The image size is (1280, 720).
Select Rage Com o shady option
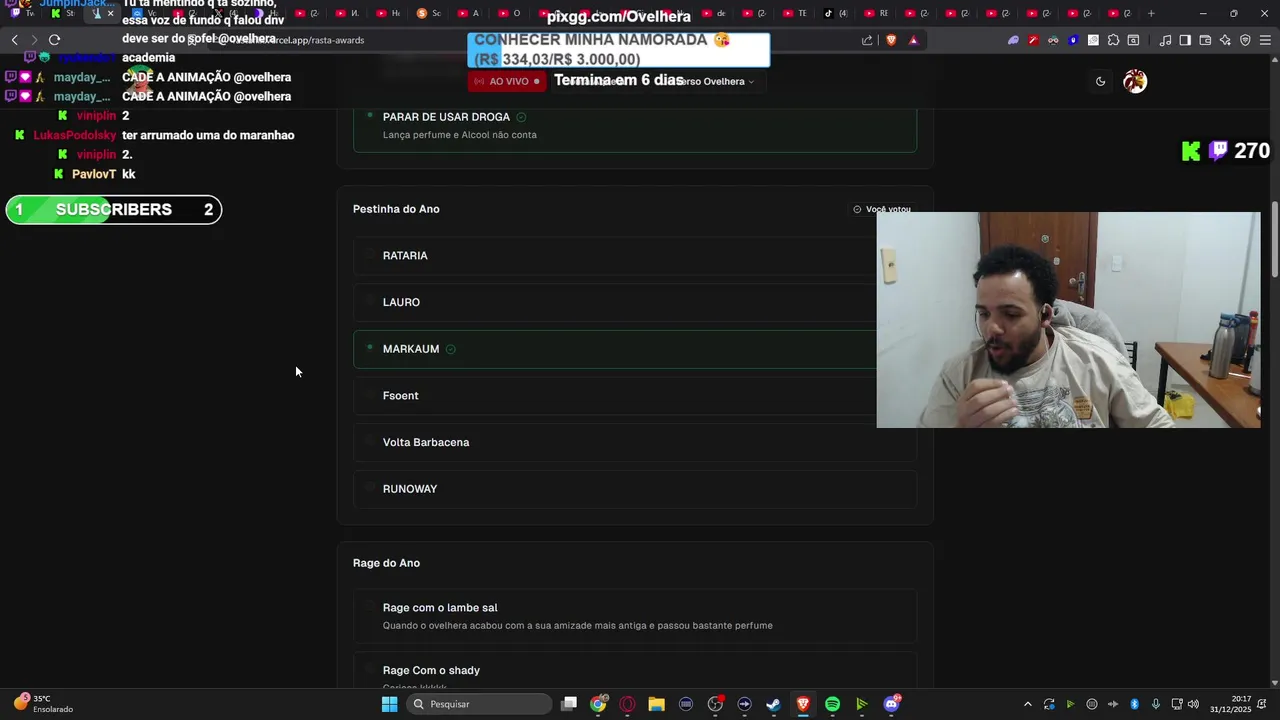[635, 670]
